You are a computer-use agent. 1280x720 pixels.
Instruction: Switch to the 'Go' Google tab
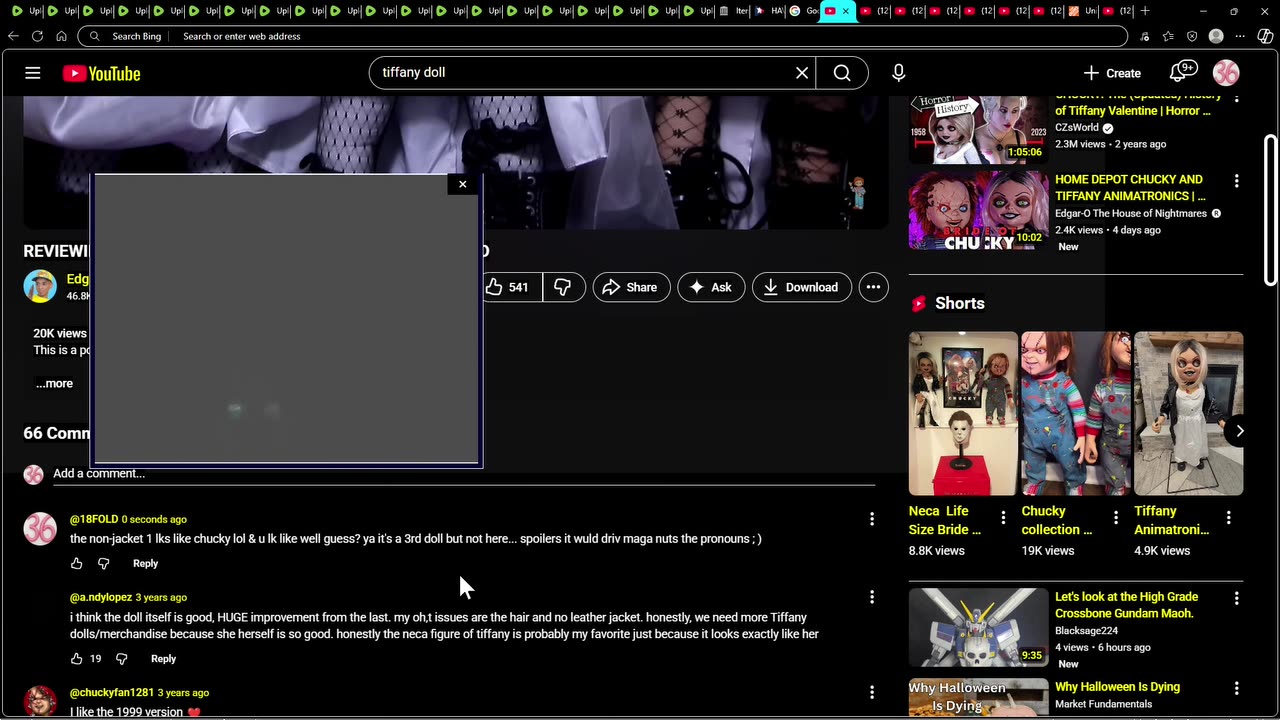click(x=802, y=11)
